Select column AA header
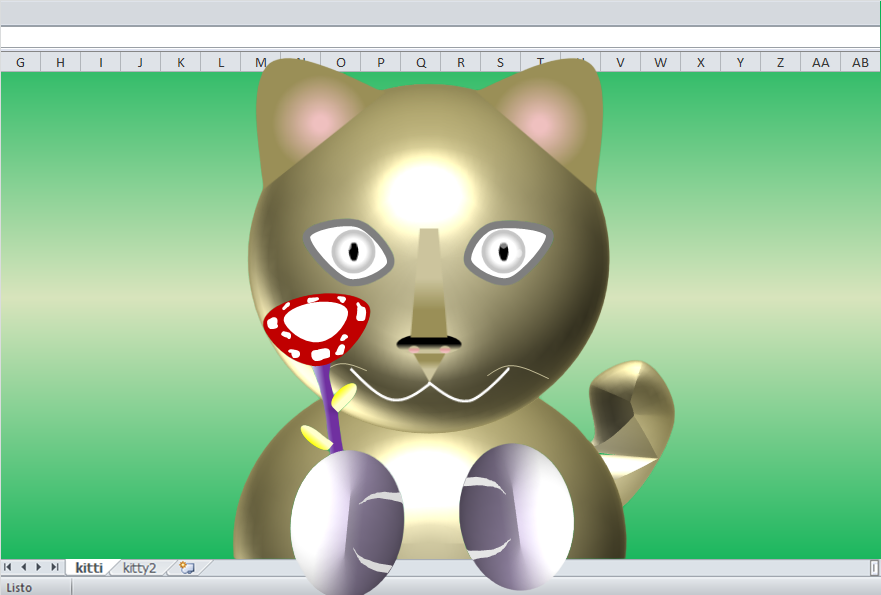This screenshot has height=595, width=881. [820, 62]
